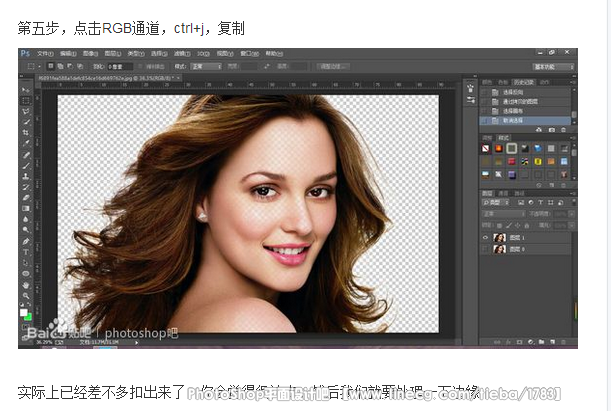
Task: Show layer 图层 0 via visibility box
Action: click(486, 249)
